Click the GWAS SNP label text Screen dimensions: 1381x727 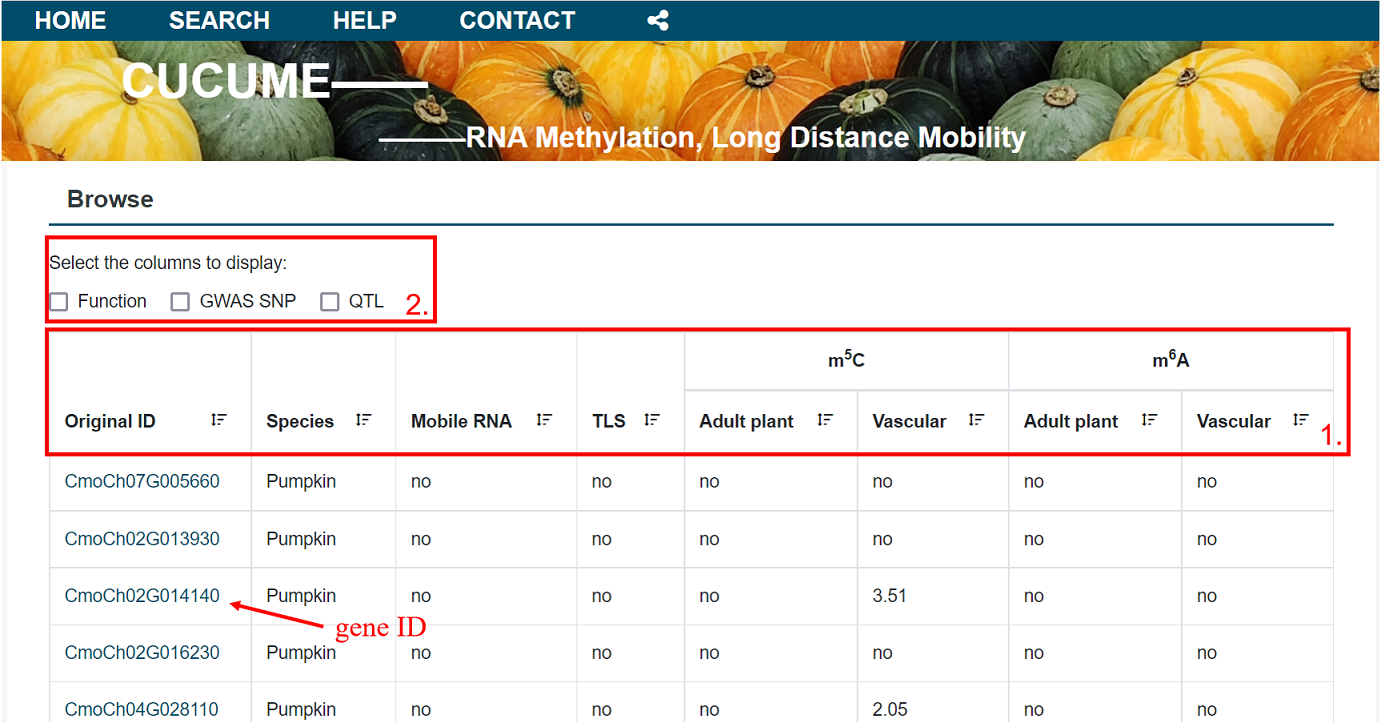pos(248,301)
